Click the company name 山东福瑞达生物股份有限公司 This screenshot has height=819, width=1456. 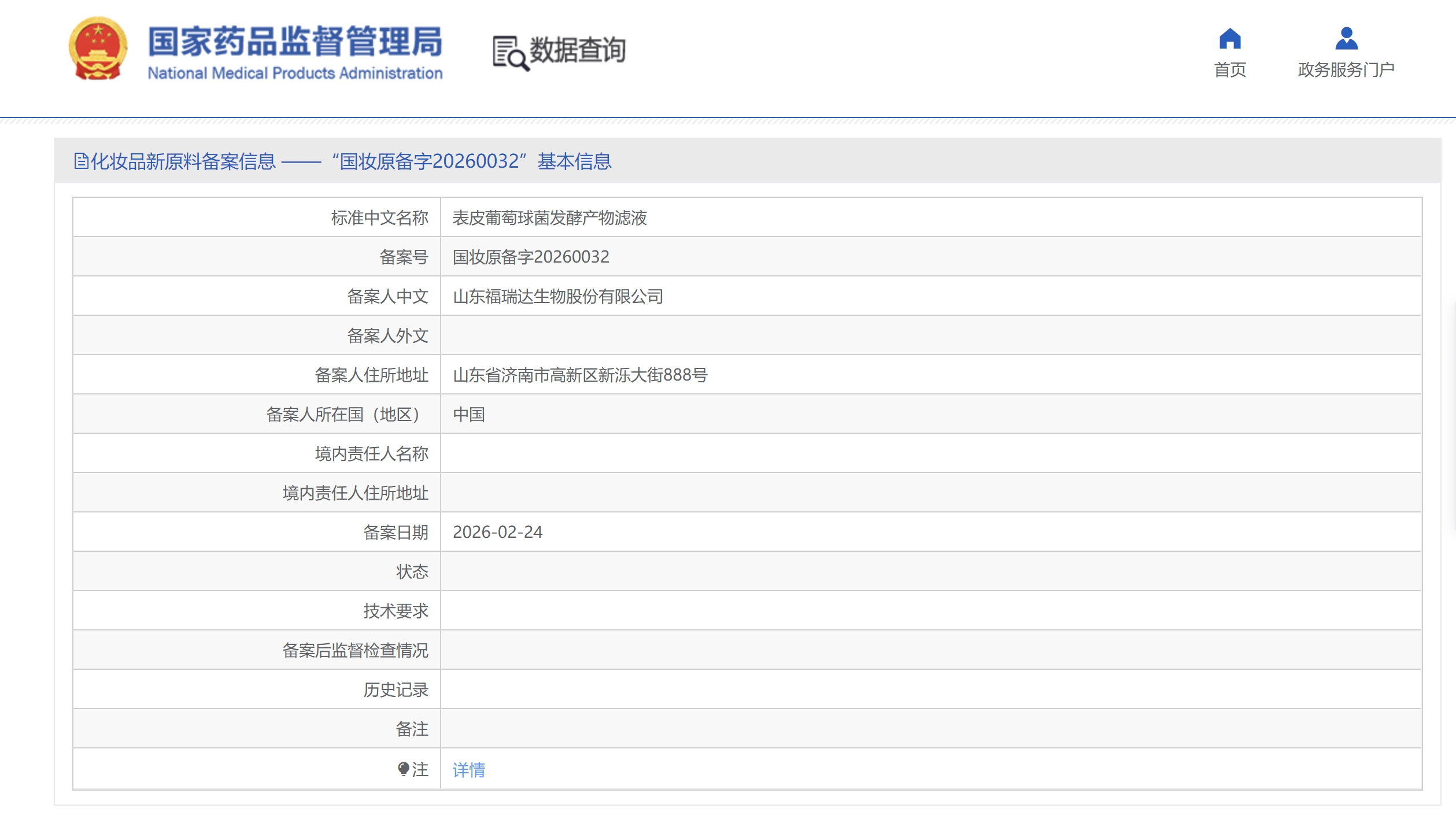click(557, 297)
